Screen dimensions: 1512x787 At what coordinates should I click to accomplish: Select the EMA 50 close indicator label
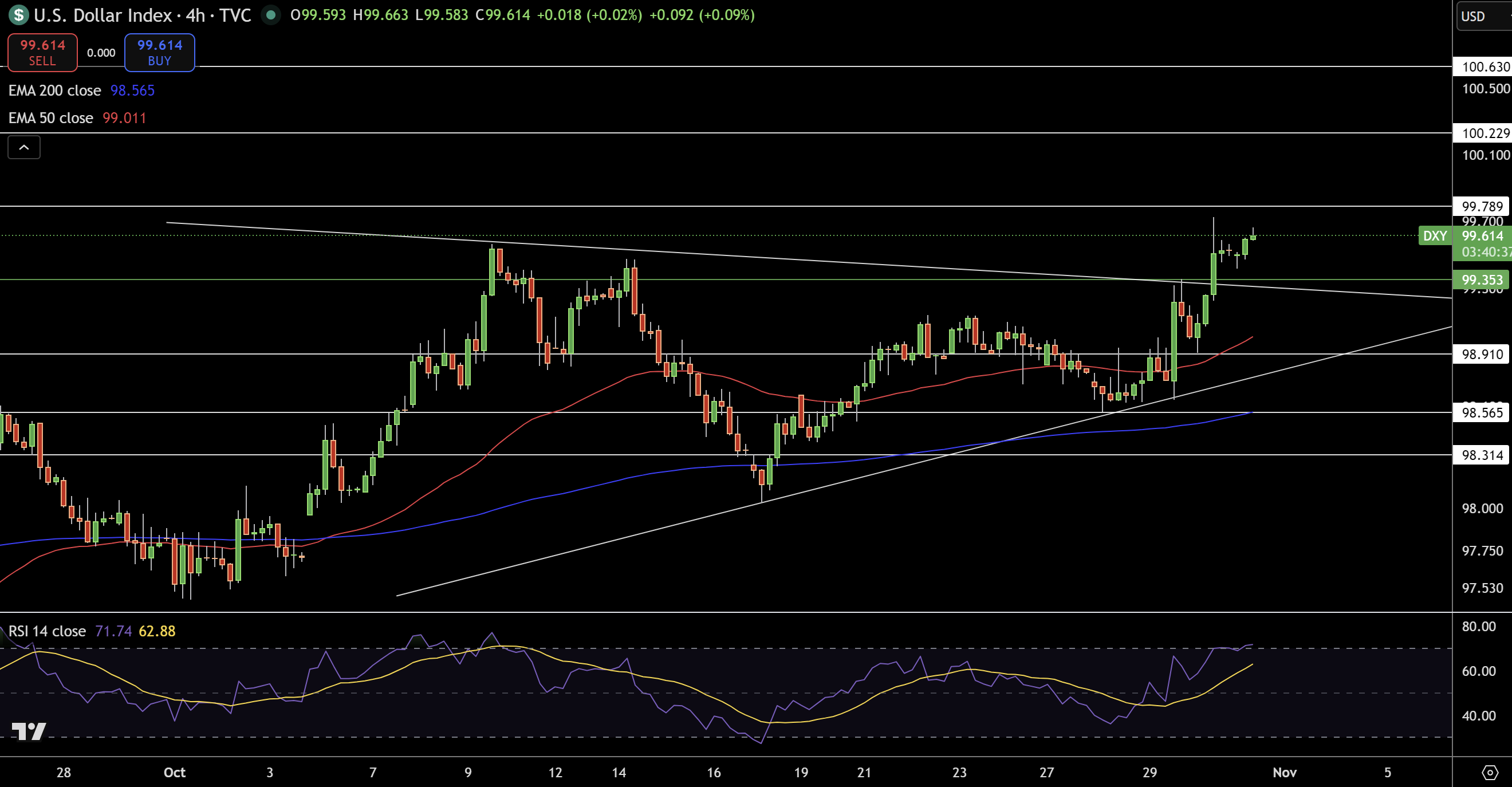50,118
